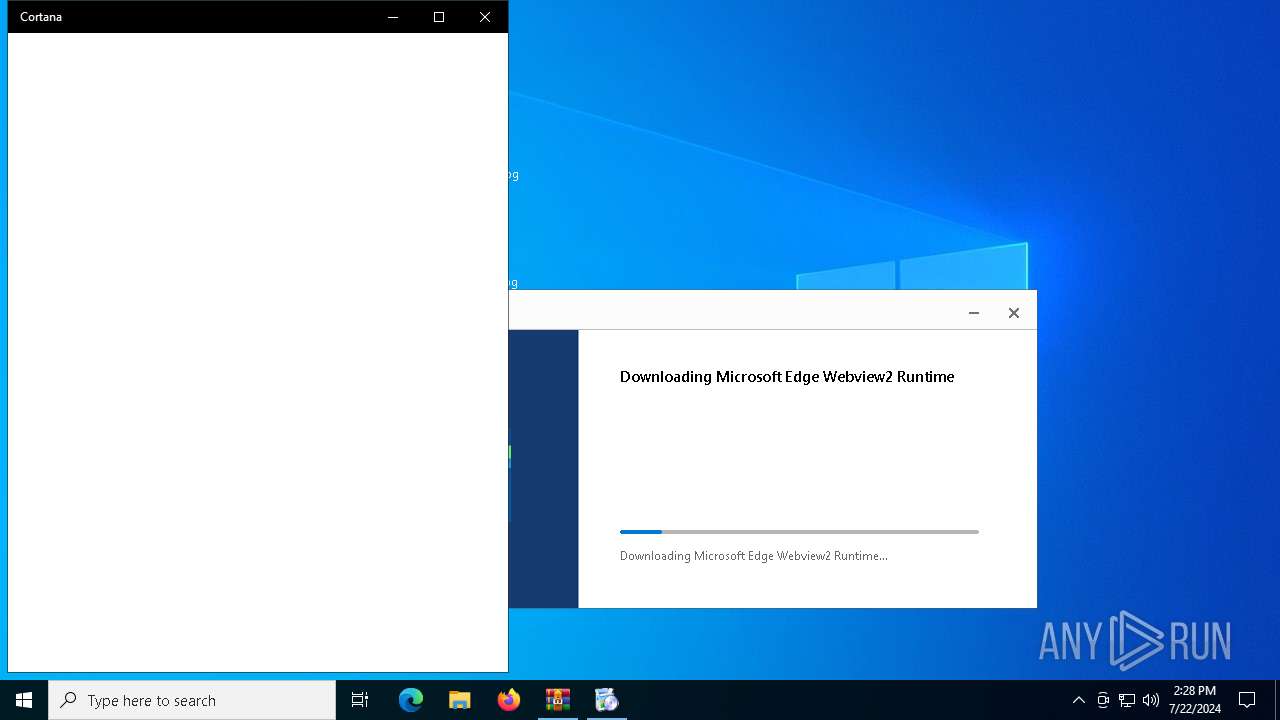Close the Webview2 installer window

[x=1013, y=313]
